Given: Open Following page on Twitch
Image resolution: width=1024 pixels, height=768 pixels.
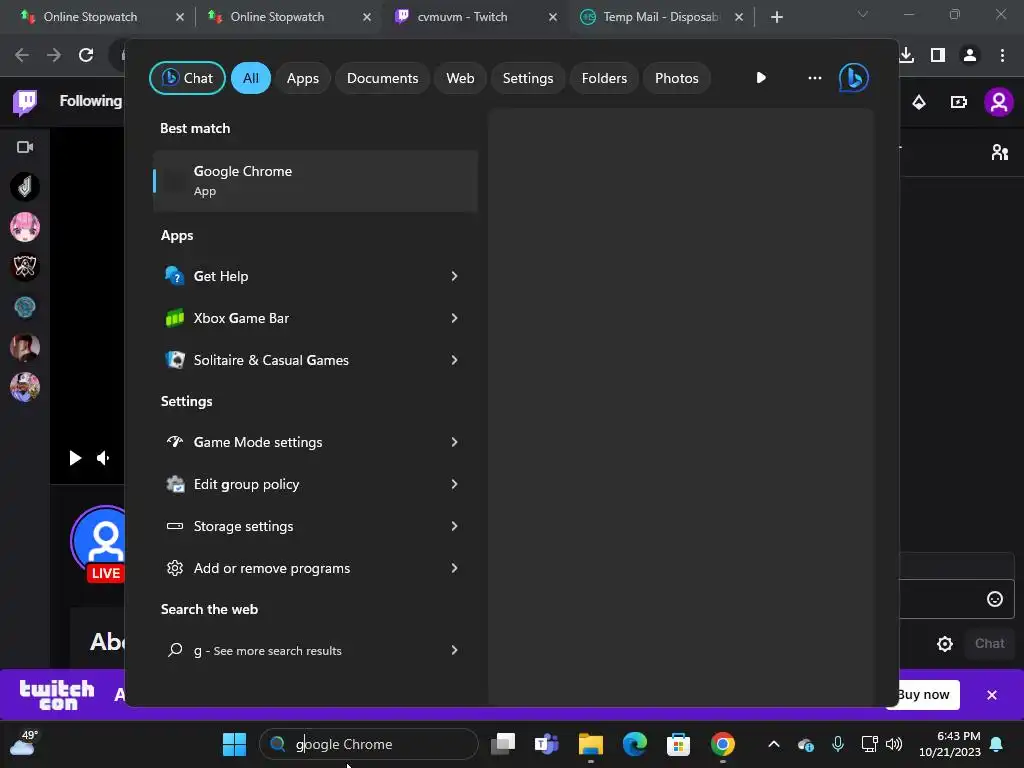Looking at the screenshot, I should (91, 101).
